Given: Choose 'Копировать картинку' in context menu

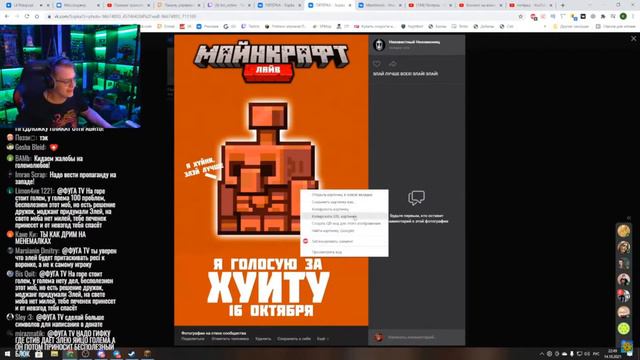Looking at the screenshot, I should click(x=344, y=209).
